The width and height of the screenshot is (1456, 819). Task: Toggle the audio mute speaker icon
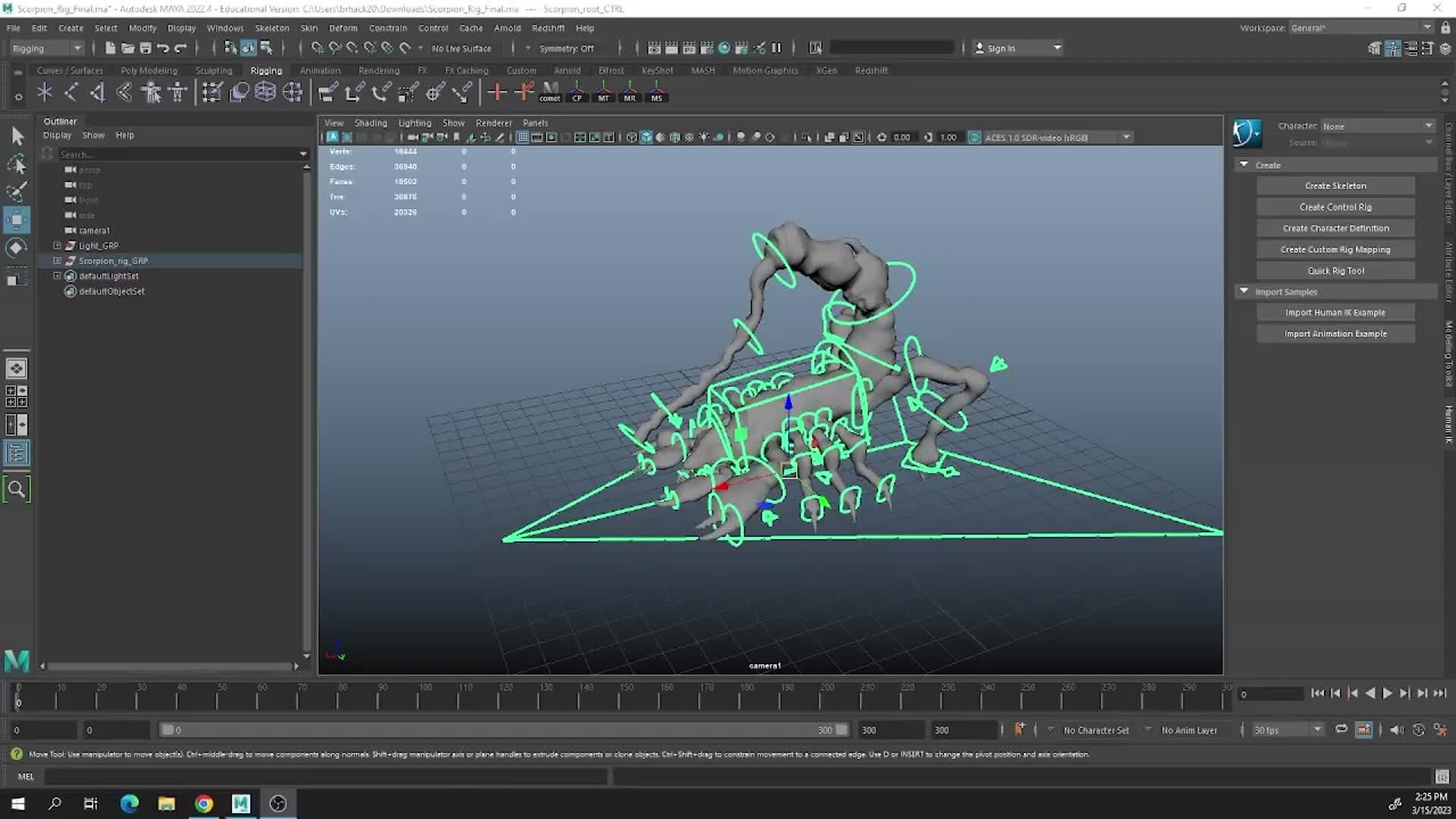1396,730
